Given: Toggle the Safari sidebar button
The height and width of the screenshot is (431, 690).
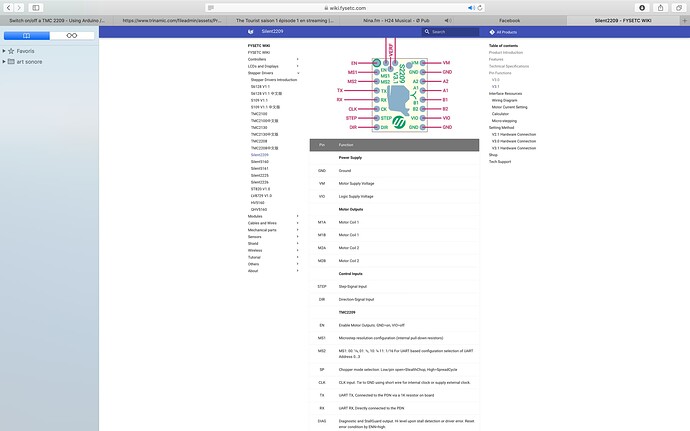Looking at the screenshot, I should (x=36, y=7).
